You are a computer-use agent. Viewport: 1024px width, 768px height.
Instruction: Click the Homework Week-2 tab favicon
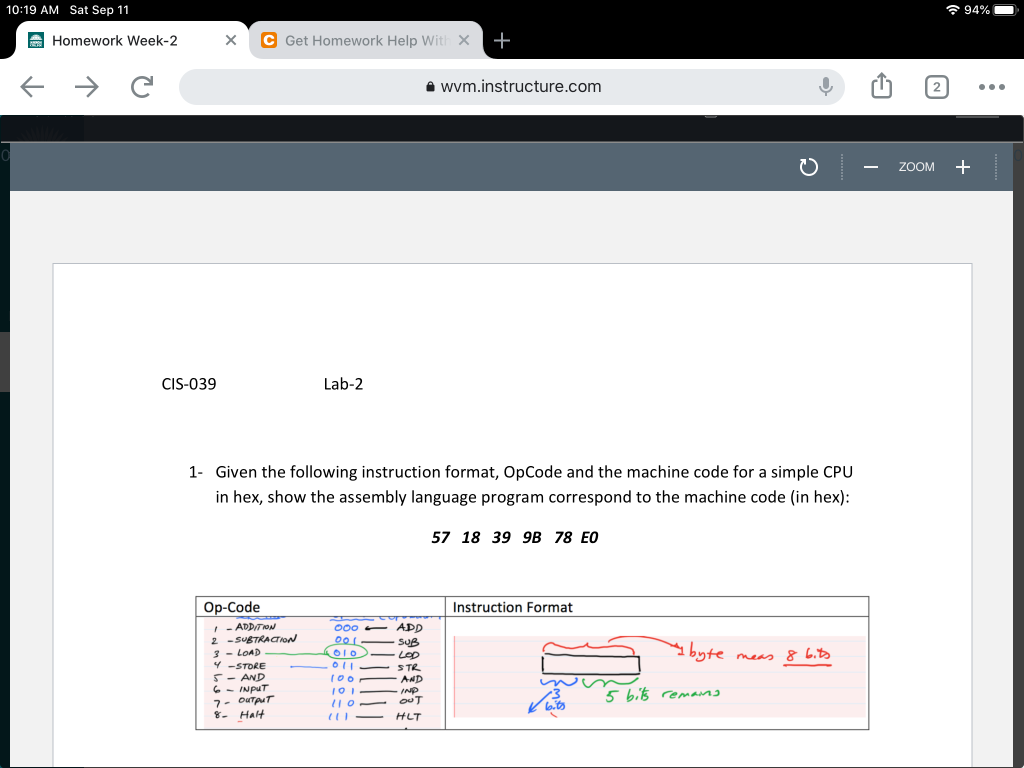coord(36,40)
